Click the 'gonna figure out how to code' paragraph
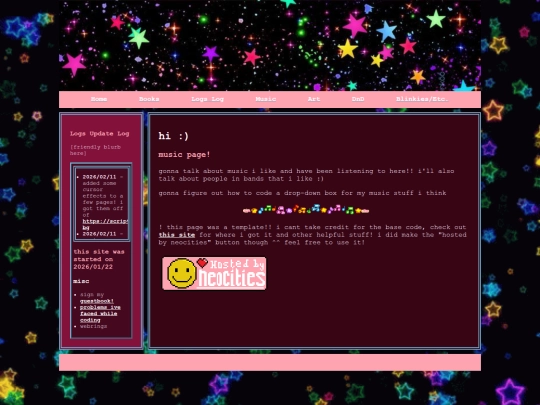The height and width of the screenshot is (405, 540). (302, 193)
